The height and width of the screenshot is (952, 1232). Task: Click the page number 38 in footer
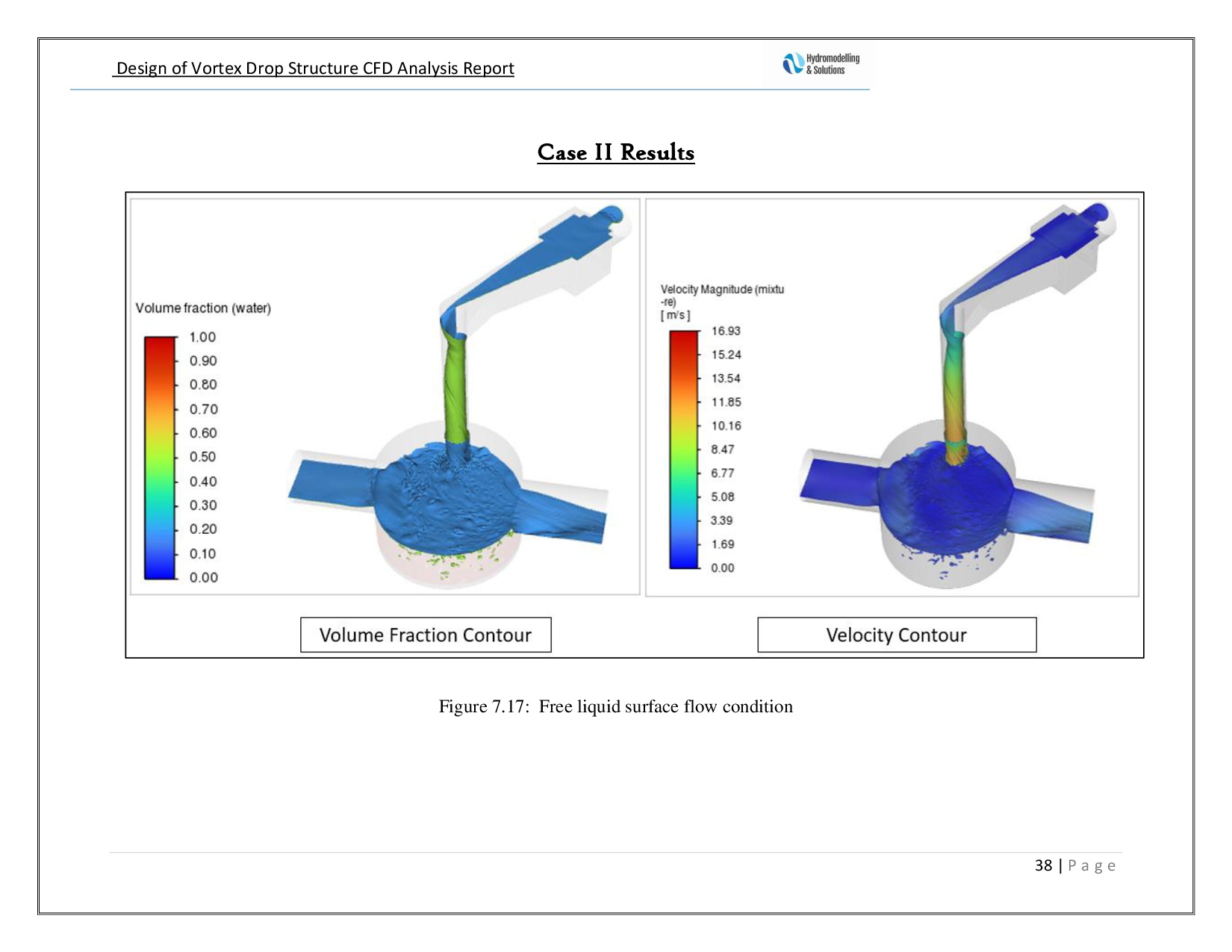pyautogui.click(x=1043, y=865)
